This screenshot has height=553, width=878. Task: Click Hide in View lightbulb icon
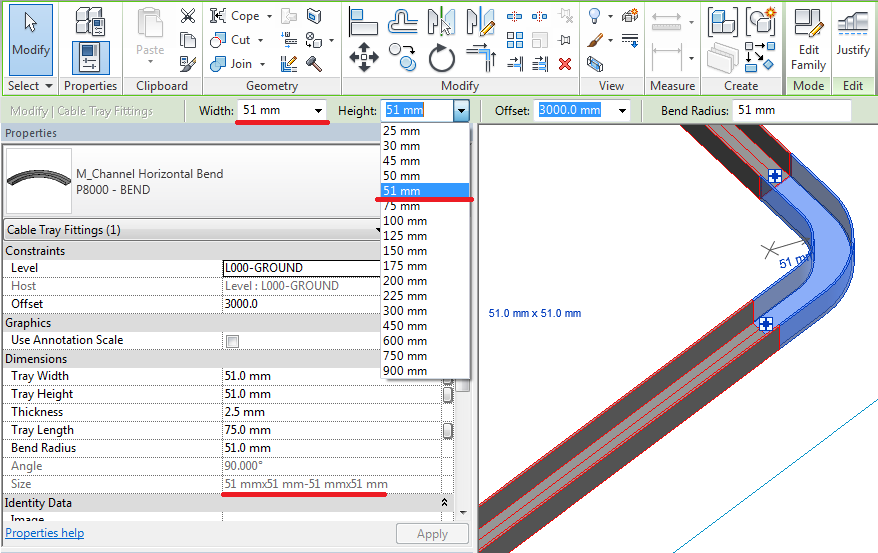click(x=595, y=16)
